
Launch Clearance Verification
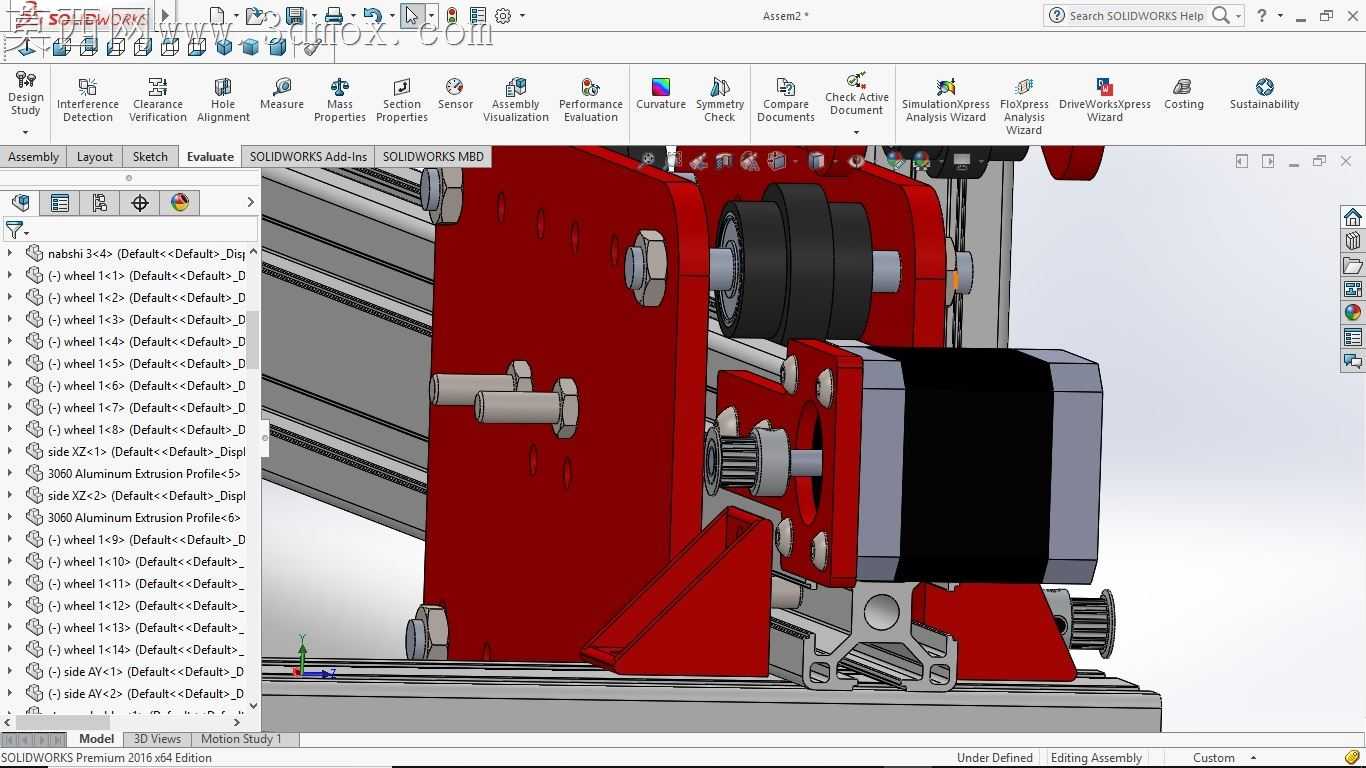click(158, 100)
